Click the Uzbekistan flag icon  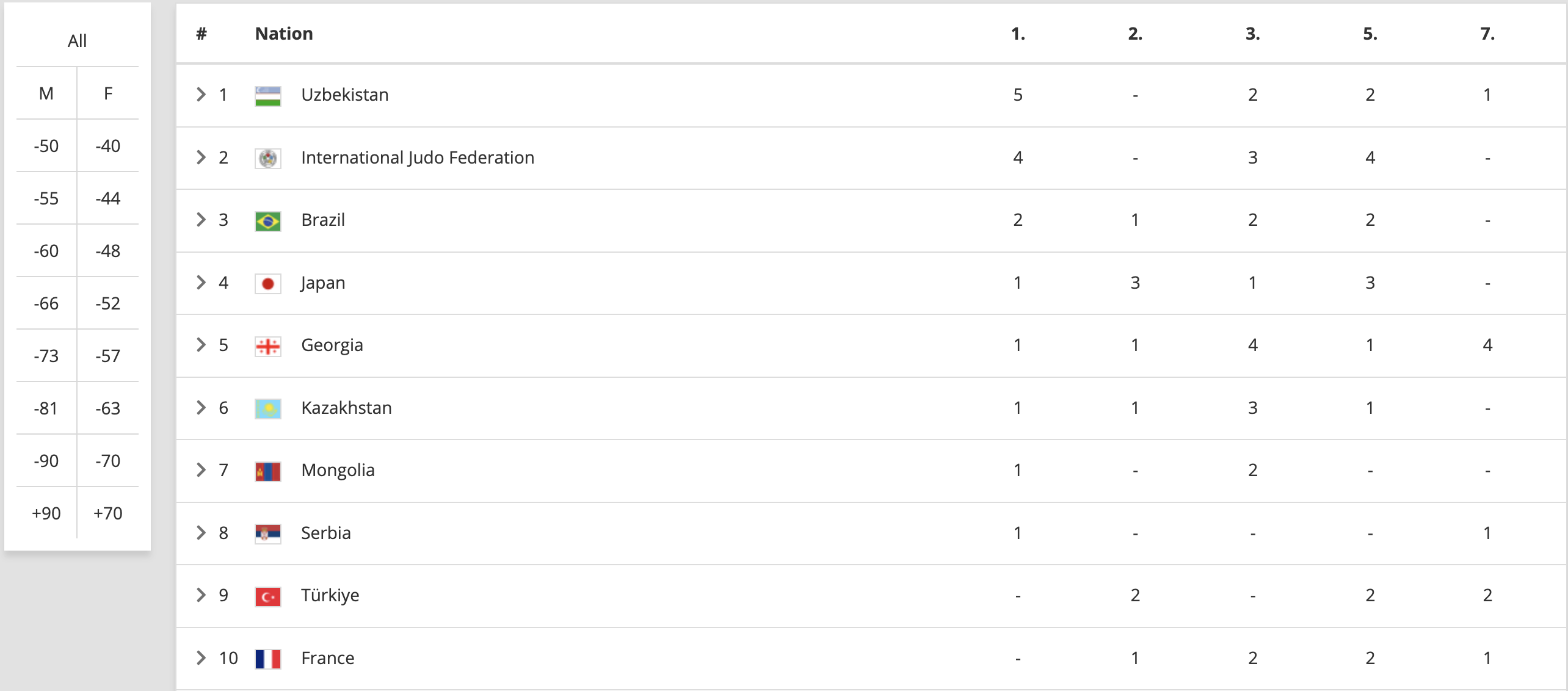(267, 96)
